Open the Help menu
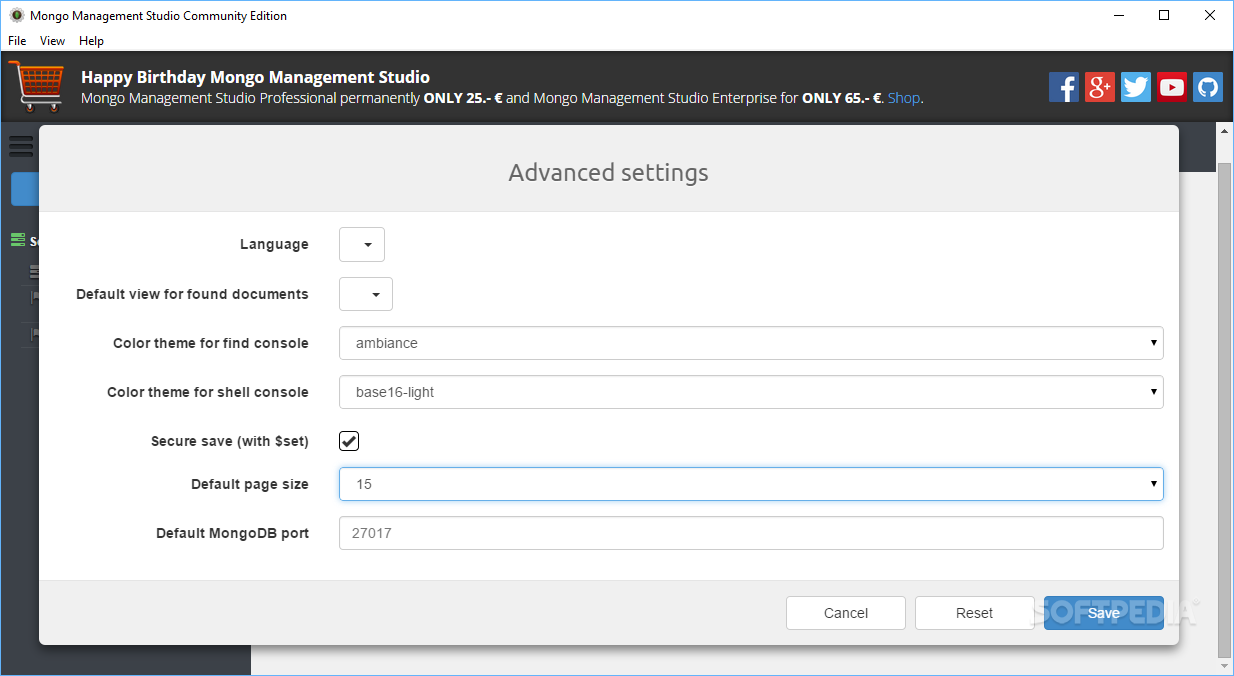 click(91, 41)
